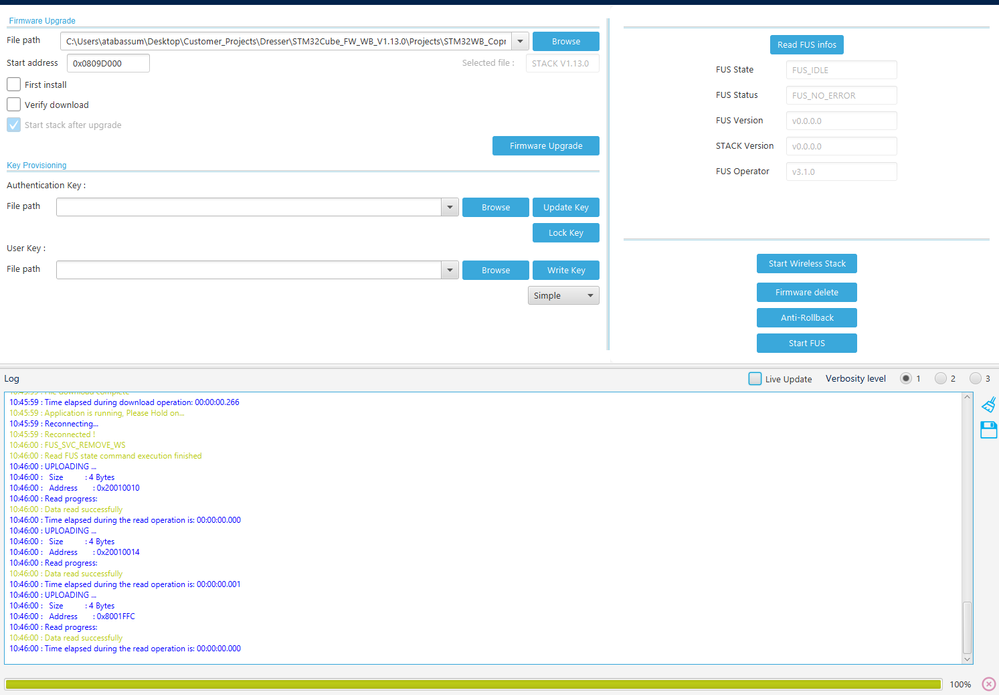The width and height of the screenshot is (999, 695).
Task: Browse for Authentication Key file
Action: point(495,207)
